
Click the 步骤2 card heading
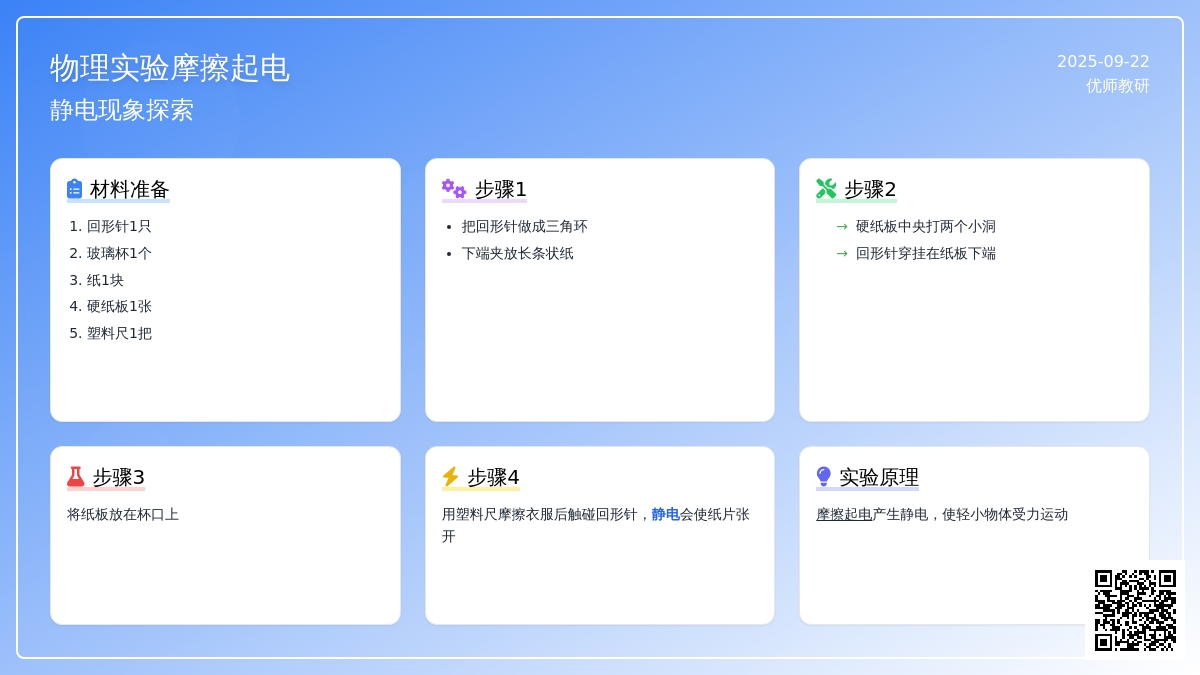[x=870, y=189]
